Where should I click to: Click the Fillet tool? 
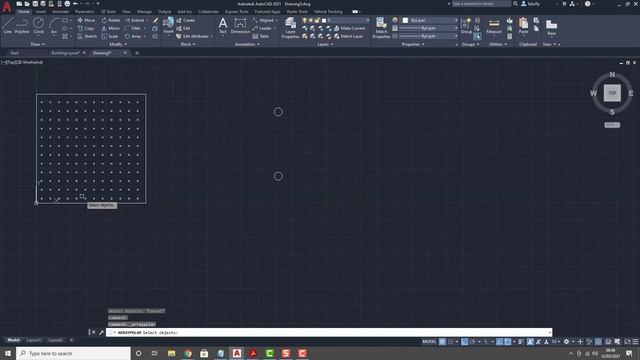[133, 28]
